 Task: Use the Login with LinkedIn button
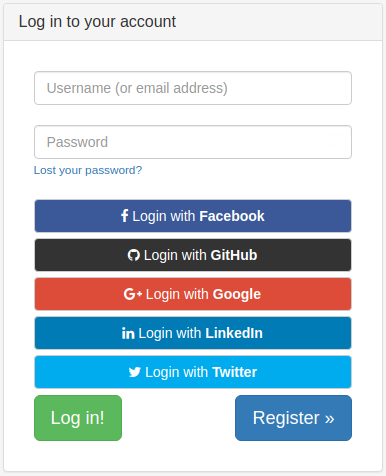pos(193,333)
